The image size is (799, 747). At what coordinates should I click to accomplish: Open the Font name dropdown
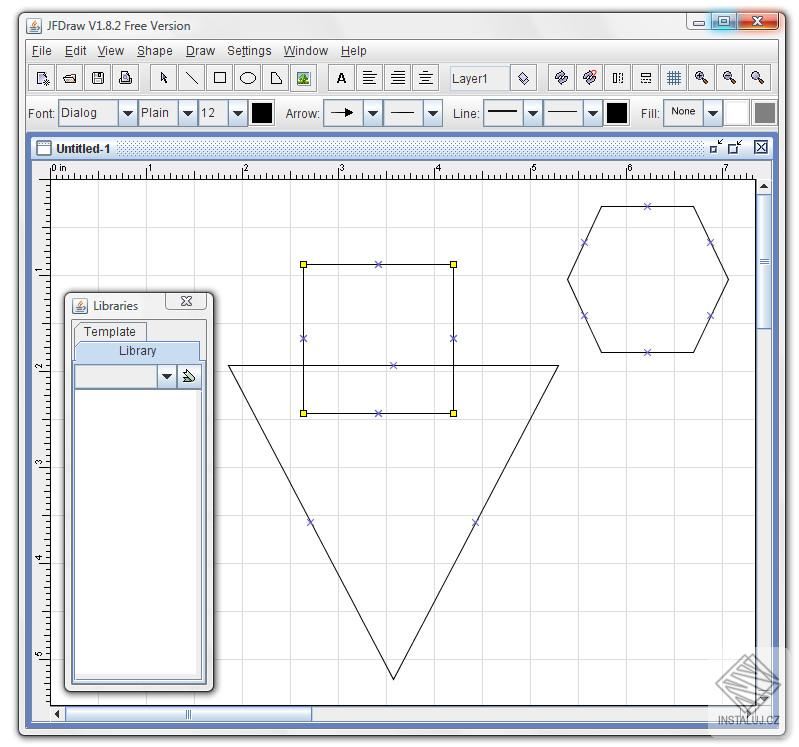click(x=127, y=113)
